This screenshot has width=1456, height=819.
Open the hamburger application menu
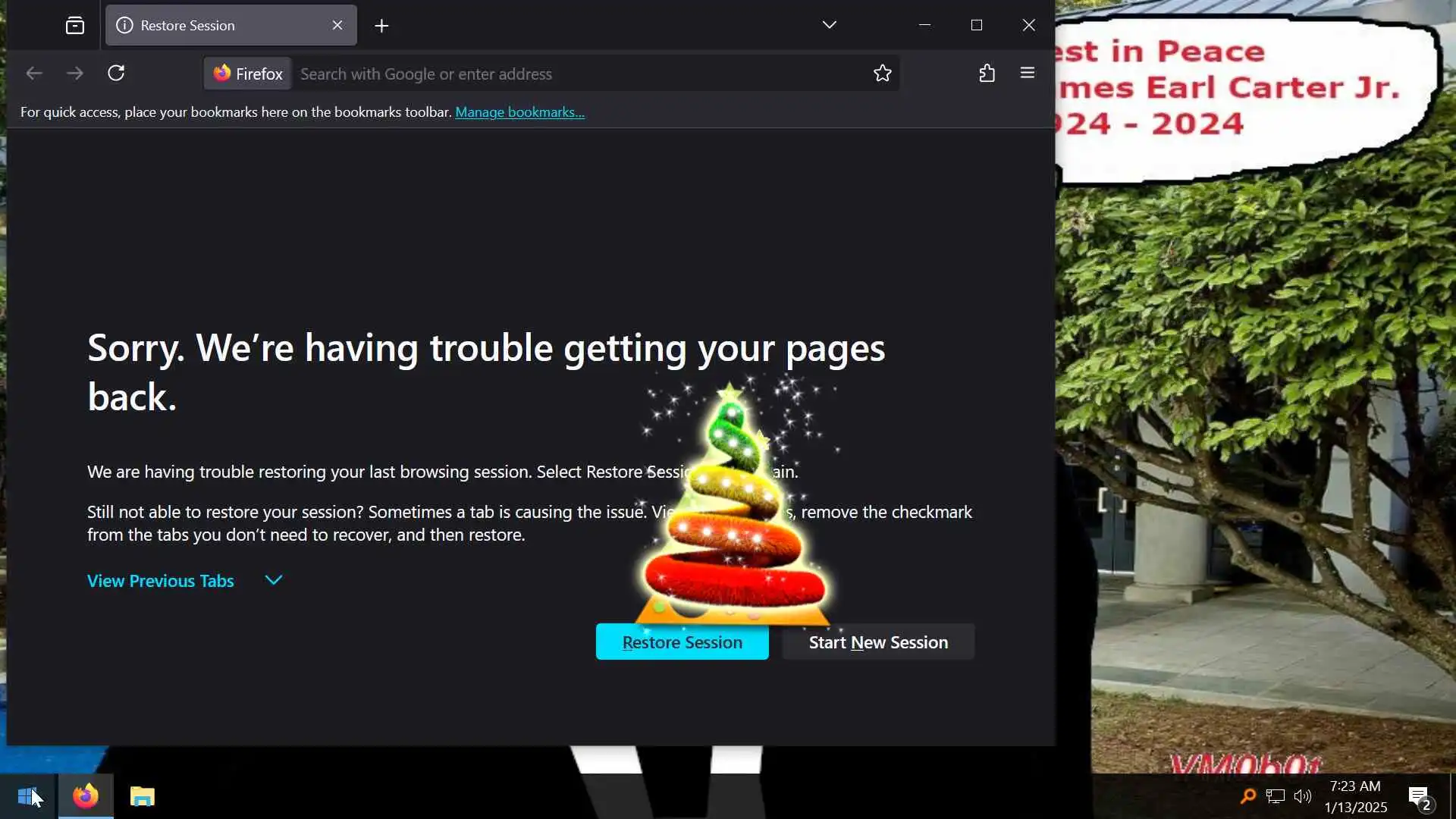(x=1028, y=74)
